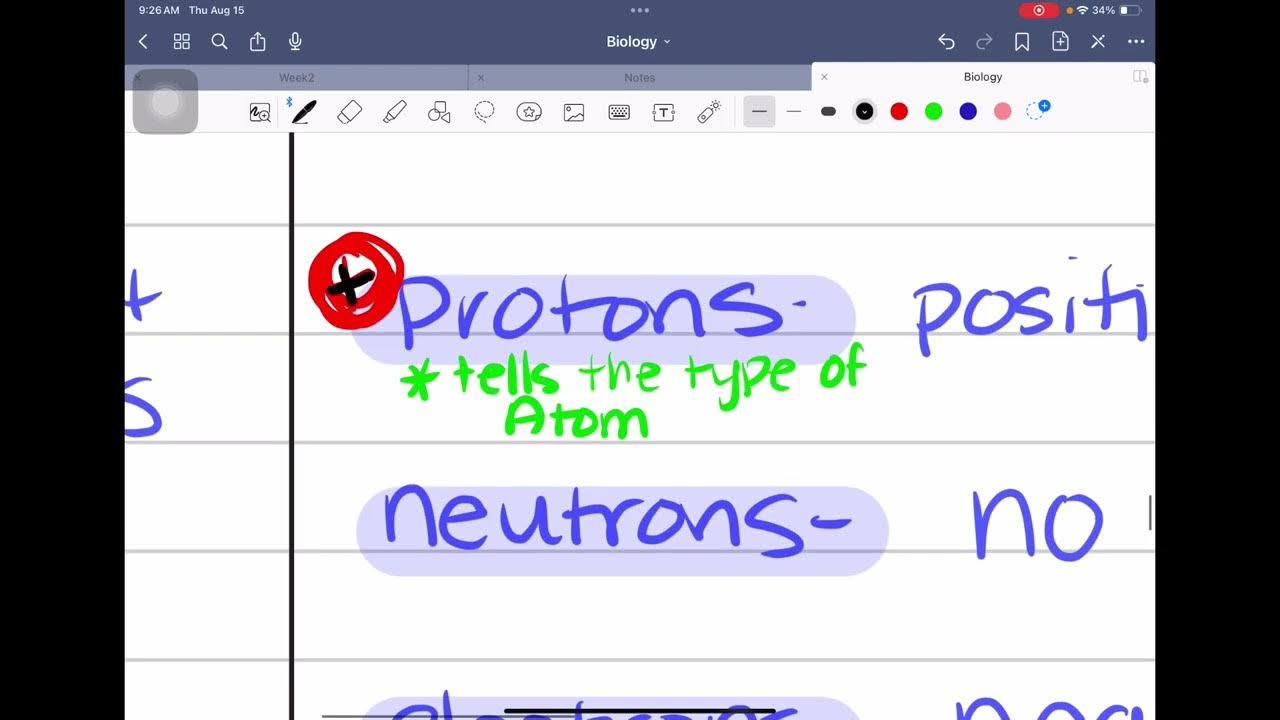
Task: Pick the red pen color
Action: (899, 111)
